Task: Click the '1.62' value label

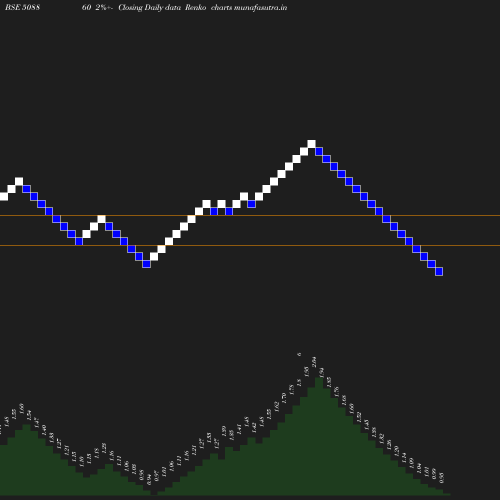Action: tap(276, 406)
